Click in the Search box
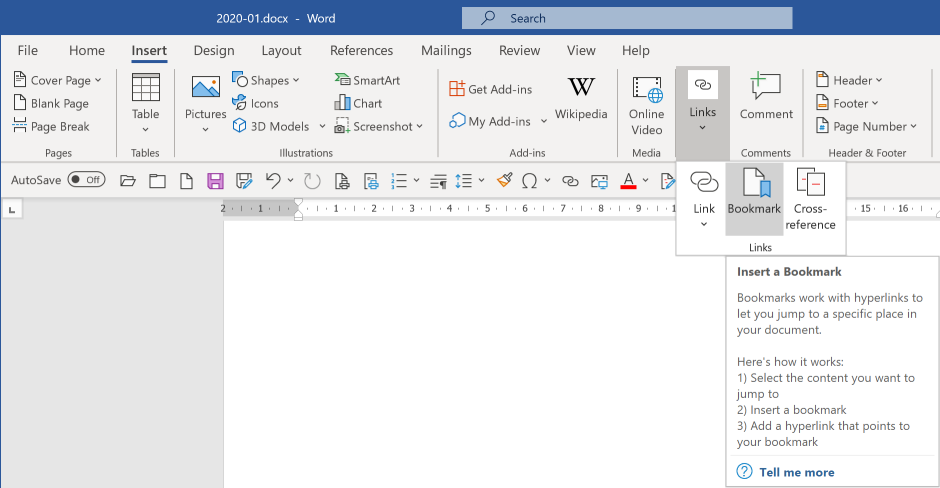Image resolution: width=940 pixels, height=488 pixels. [x=627, y=18]
